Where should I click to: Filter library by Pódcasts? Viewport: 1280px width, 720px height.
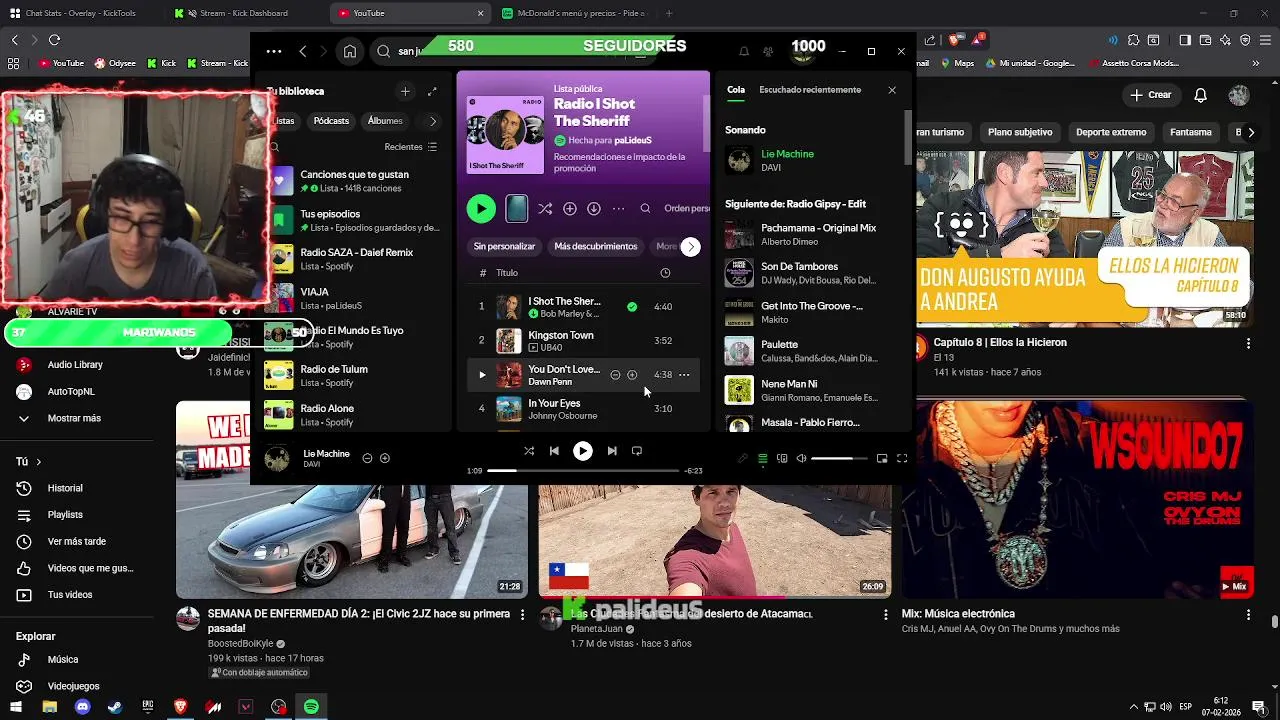pyautogui.click(x=331, y=121)
